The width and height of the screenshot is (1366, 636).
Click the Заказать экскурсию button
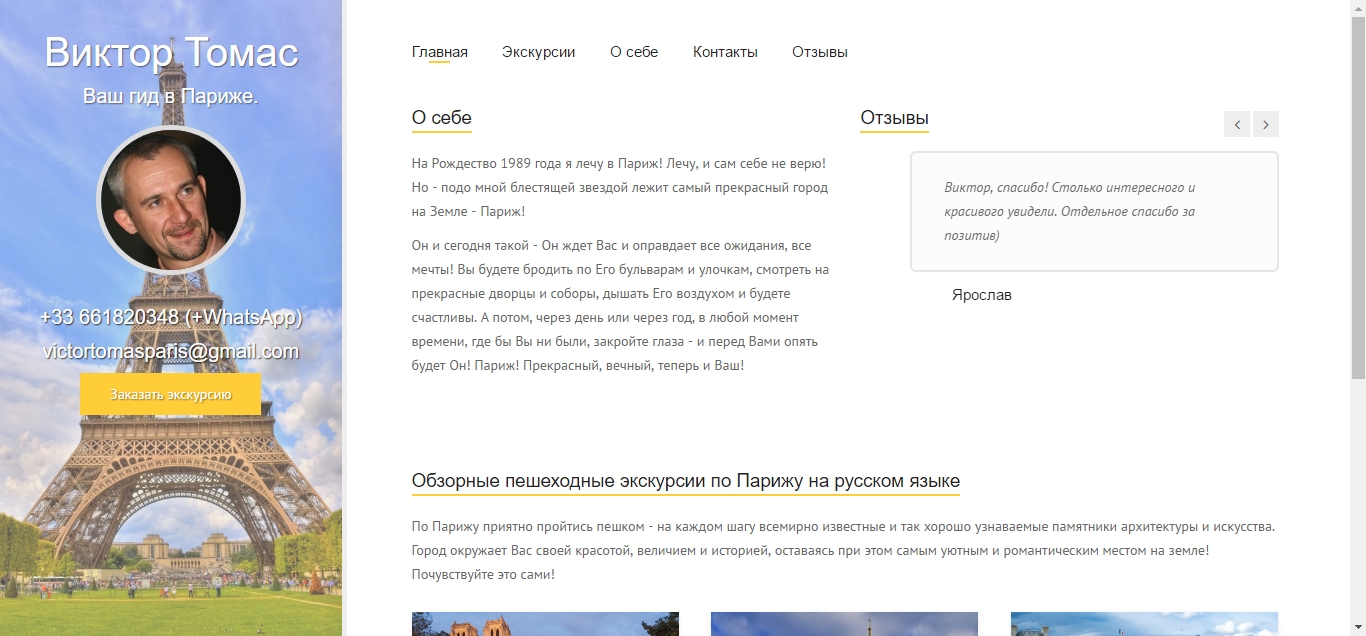[x=171, y=394]
